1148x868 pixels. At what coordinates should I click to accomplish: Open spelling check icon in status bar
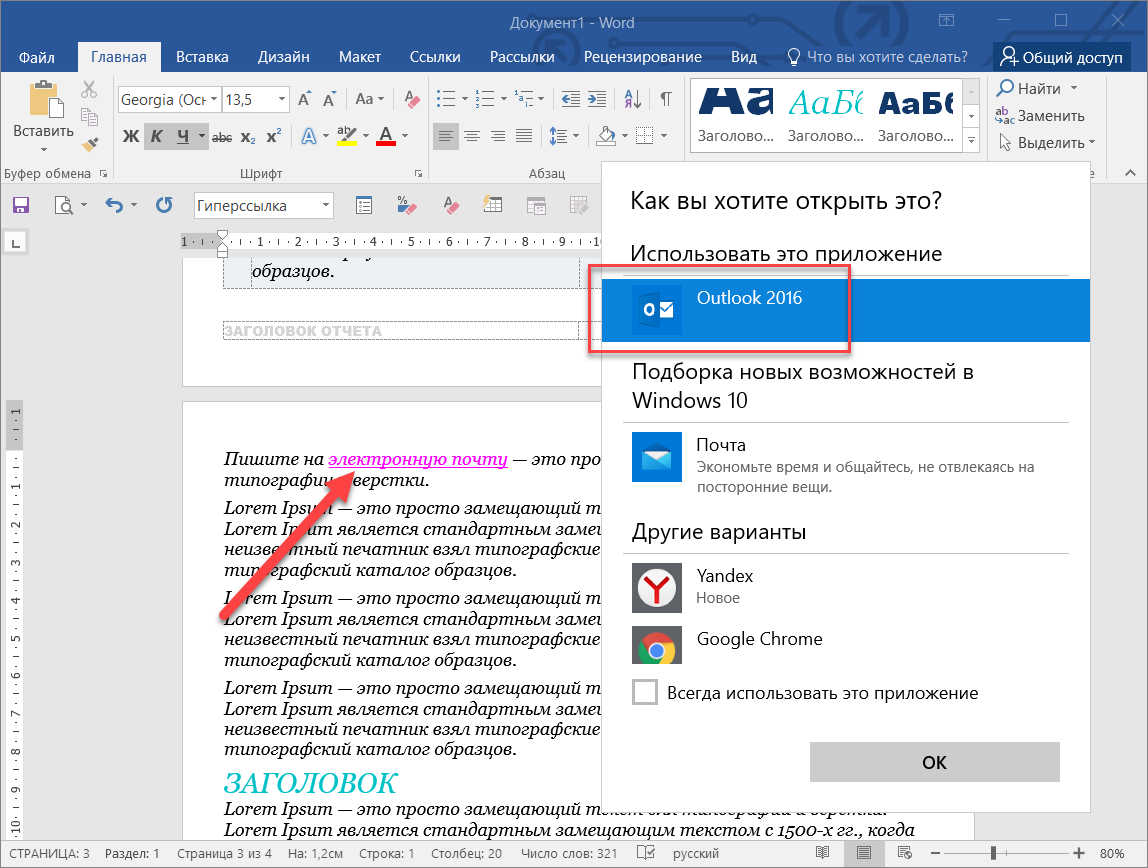(x=646, y=853)
